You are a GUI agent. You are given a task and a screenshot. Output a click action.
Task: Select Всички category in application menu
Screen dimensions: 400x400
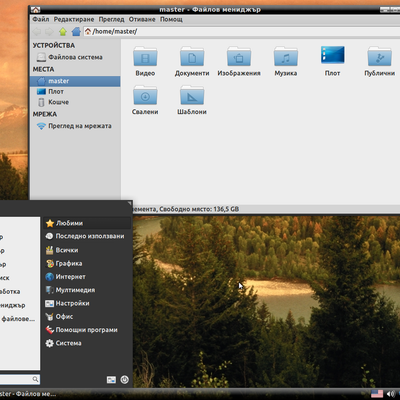(87, 250)
